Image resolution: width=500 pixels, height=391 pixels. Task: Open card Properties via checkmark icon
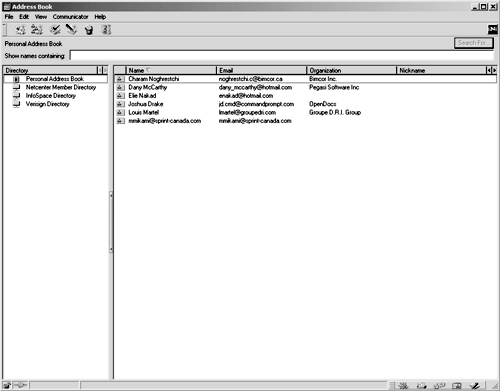pyautogui.click(x=55, y=30)
